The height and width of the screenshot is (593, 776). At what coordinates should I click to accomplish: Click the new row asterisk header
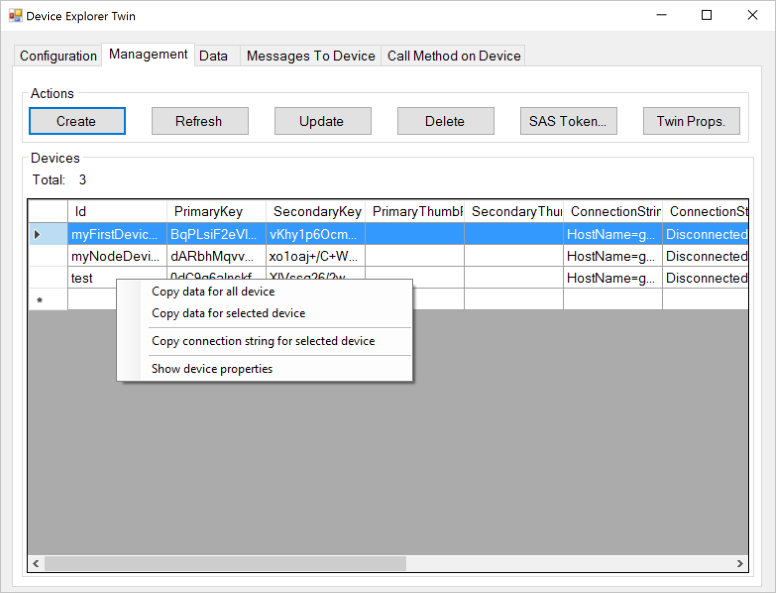[48, 299]
